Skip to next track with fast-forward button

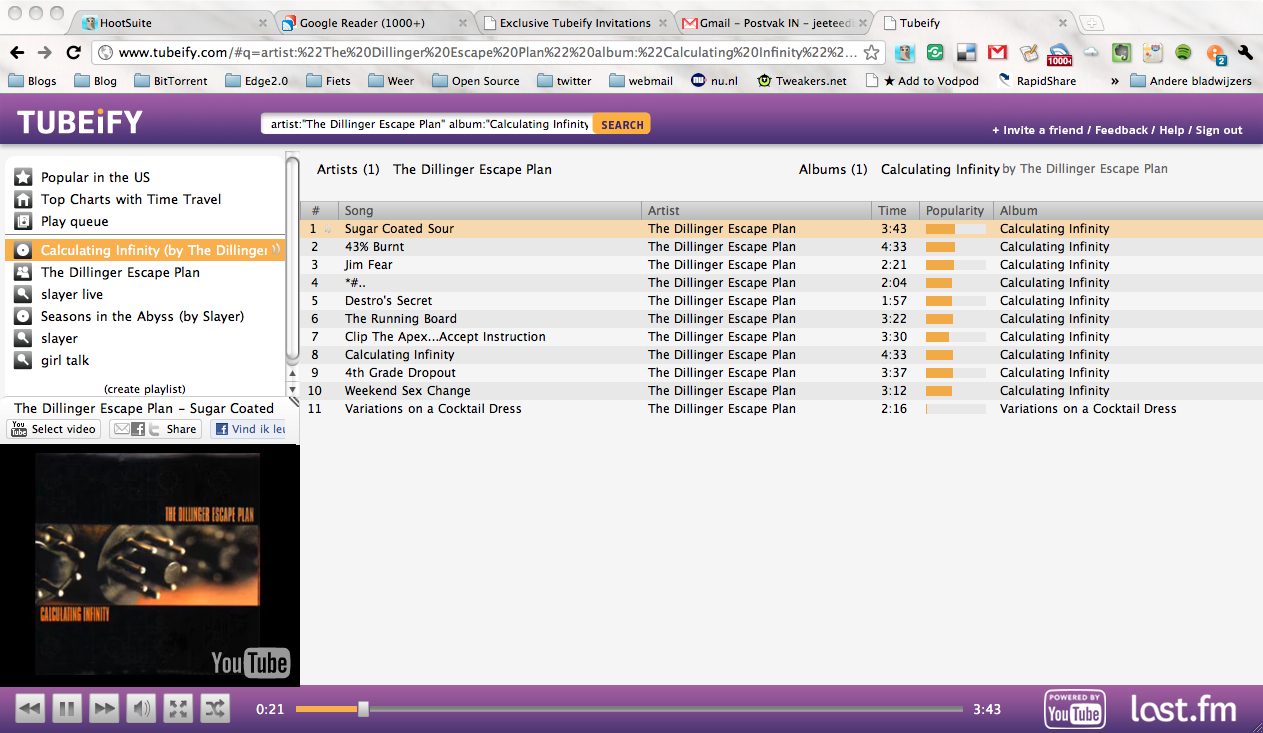(x=104, y=709)
